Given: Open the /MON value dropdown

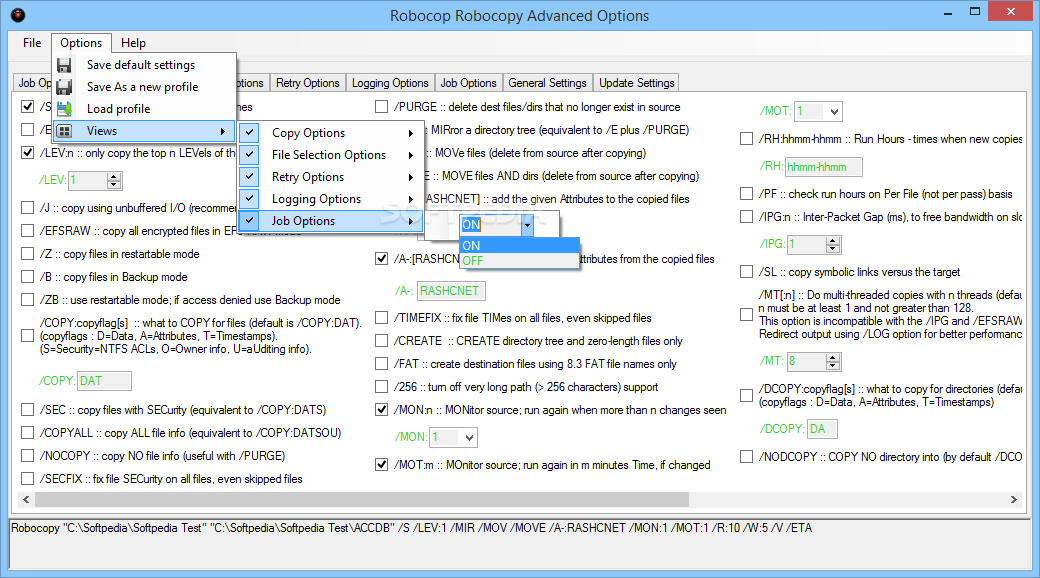Looking at the screenshot, I should (470, 437).
